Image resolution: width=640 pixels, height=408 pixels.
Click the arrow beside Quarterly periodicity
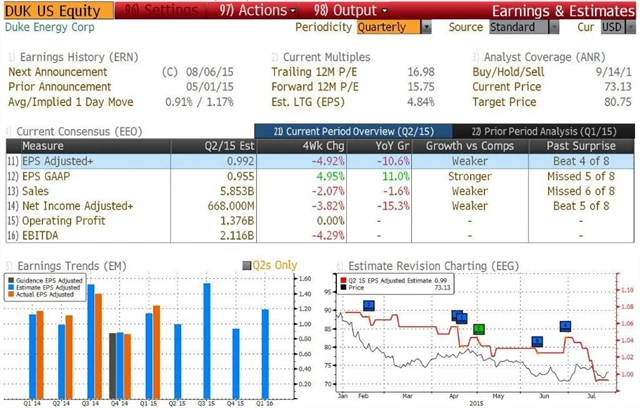pos(426,27)
